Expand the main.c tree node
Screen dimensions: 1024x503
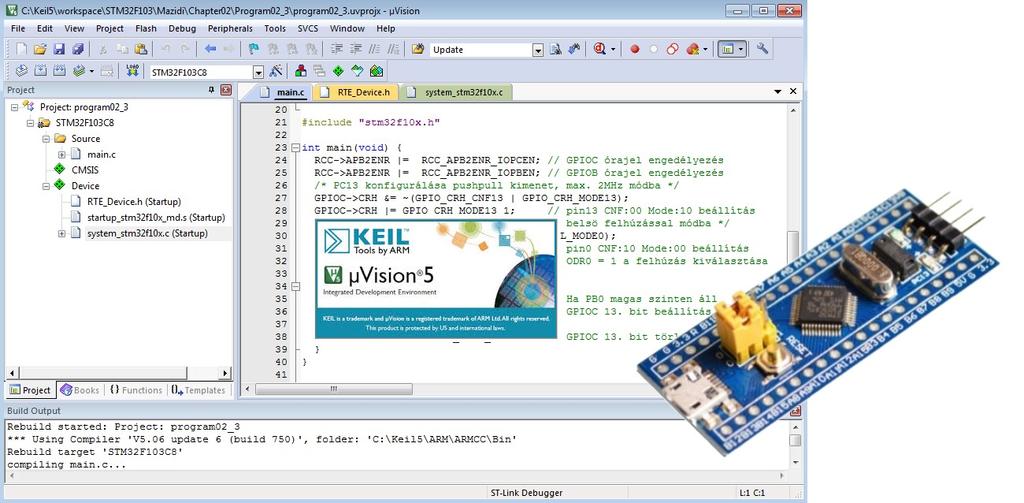click(61, 155)
